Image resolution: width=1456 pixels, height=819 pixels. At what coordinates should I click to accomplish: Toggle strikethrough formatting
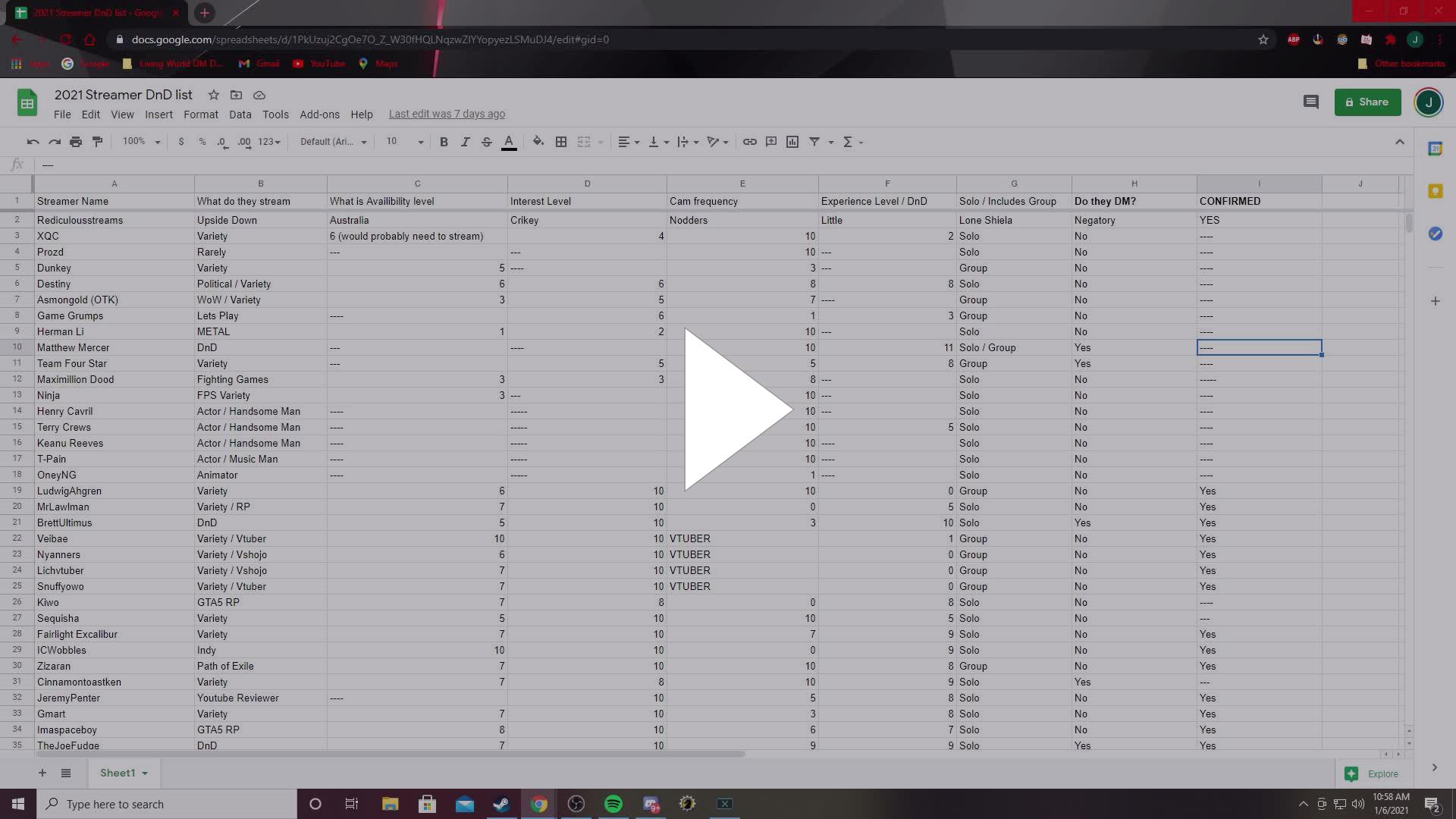click(487, 142)
